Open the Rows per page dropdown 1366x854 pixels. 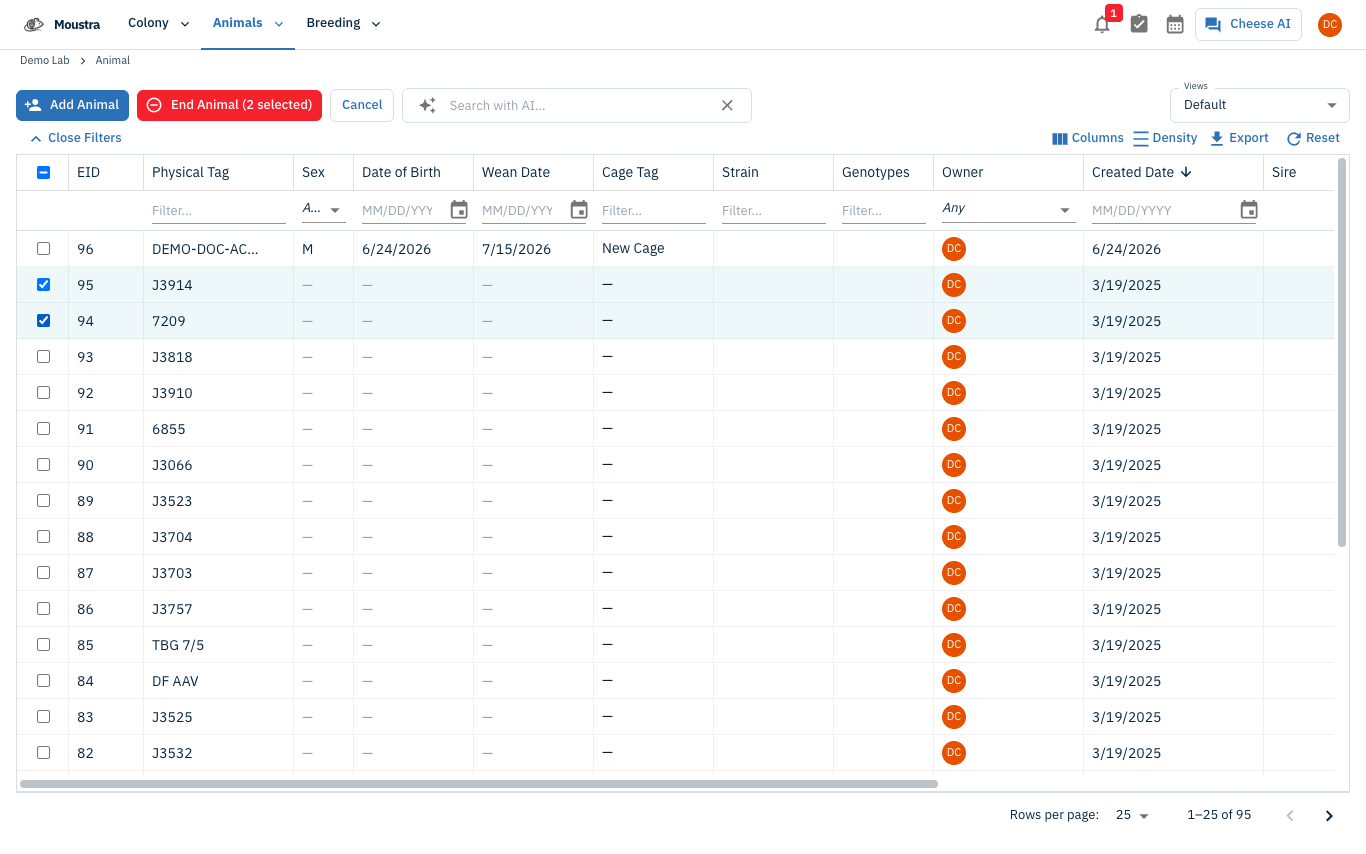1133,816
